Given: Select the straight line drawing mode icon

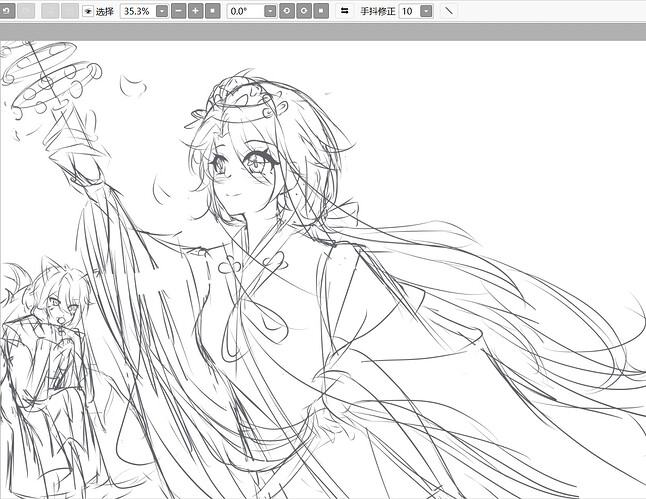Looking at the screenshot, I should point(449,11).
